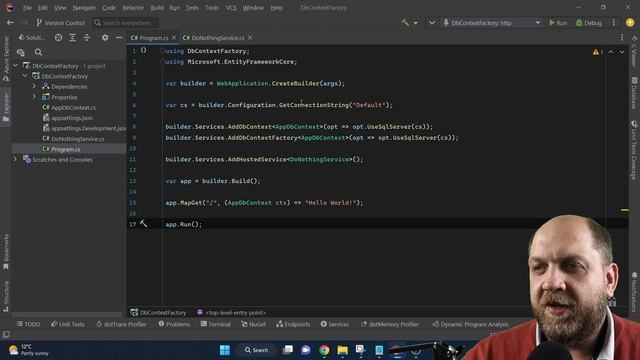Image resolution: width=640 pixels, height=360 pixels.
Task: Open the Problems tool window
Action: click(x=174, y=324)
